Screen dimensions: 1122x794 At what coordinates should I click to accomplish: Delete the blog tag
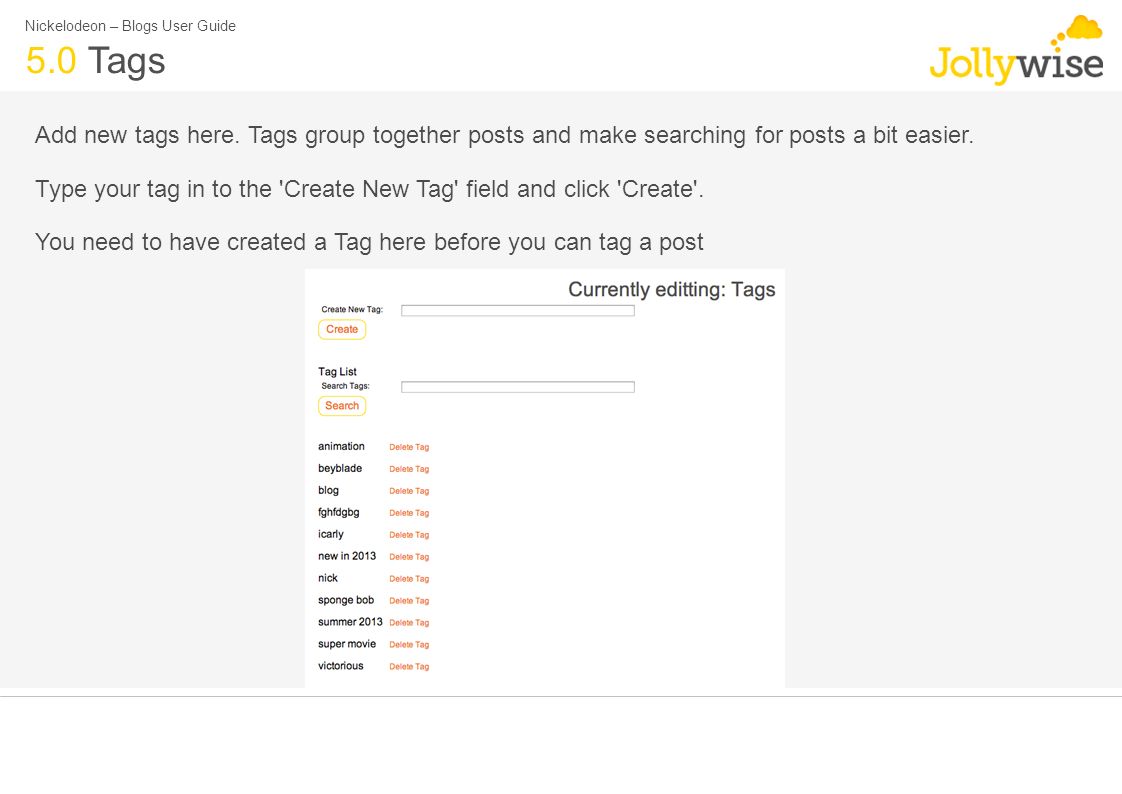click(409, 491)
